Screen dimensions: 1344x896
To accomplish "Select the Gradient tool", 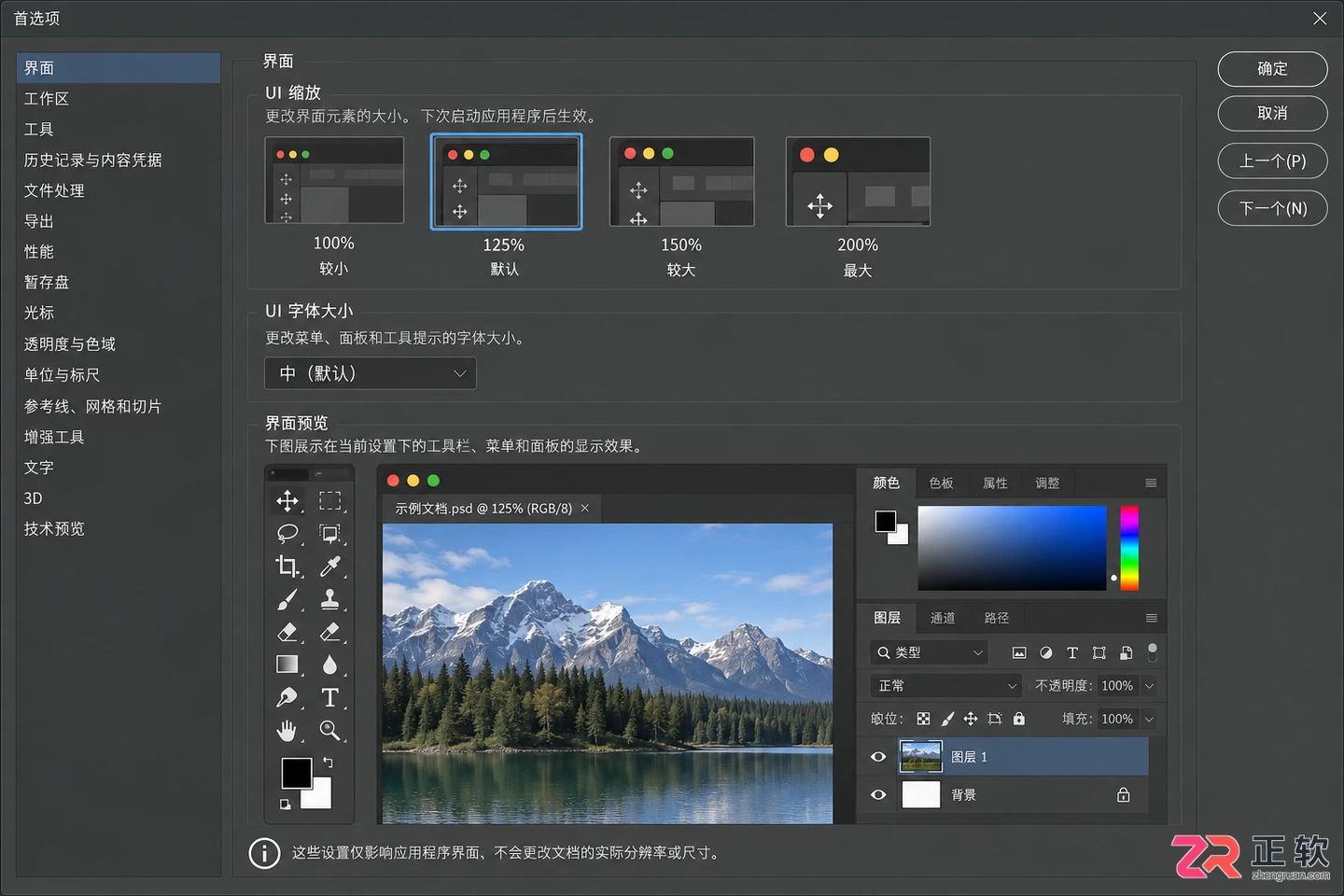I will pos(287,665).
